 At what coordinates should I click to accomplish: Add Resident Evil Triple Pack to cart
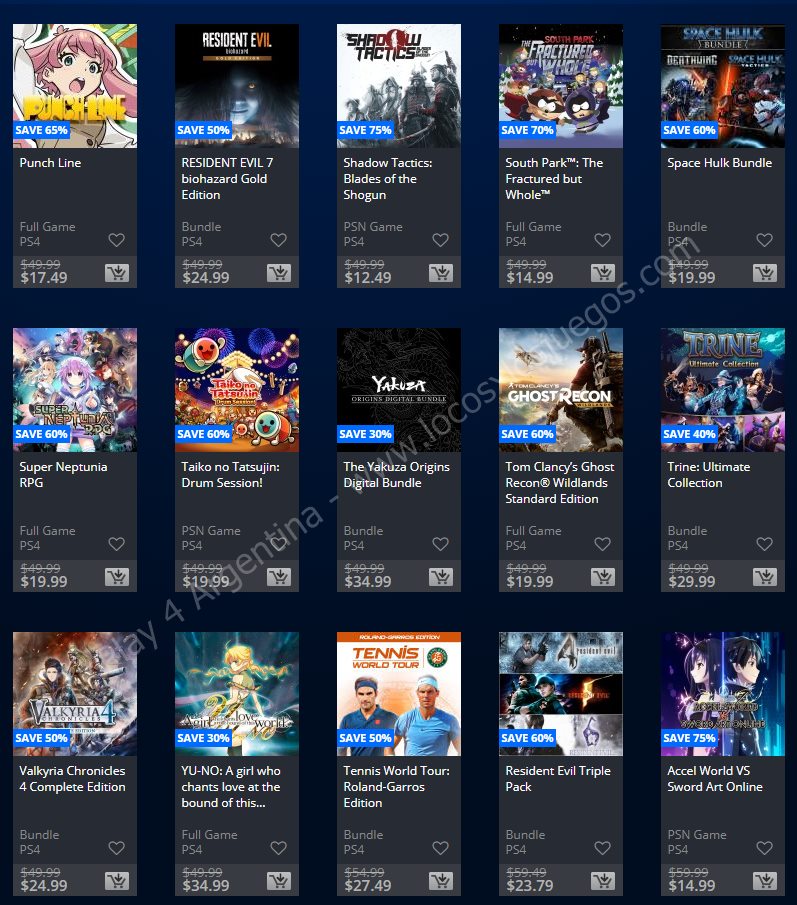(x=603, y=881)
